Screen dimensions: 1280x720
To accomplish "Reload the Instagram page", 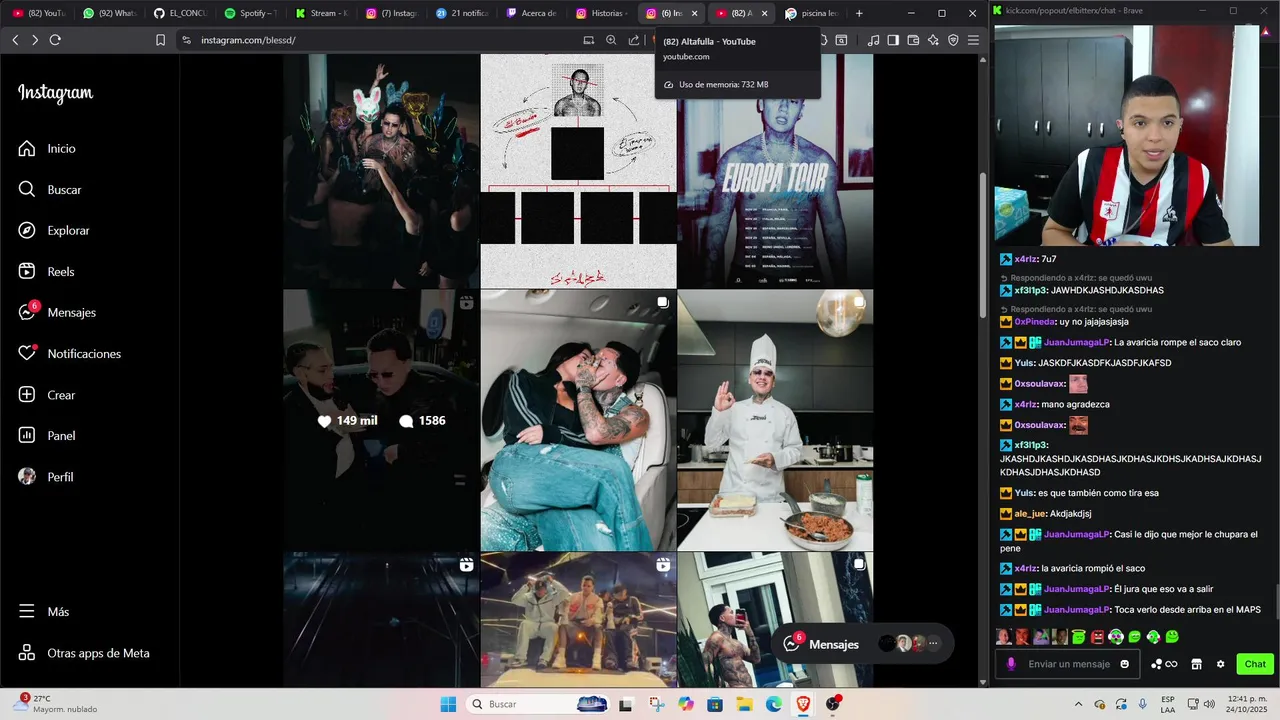I will (55, 40).
